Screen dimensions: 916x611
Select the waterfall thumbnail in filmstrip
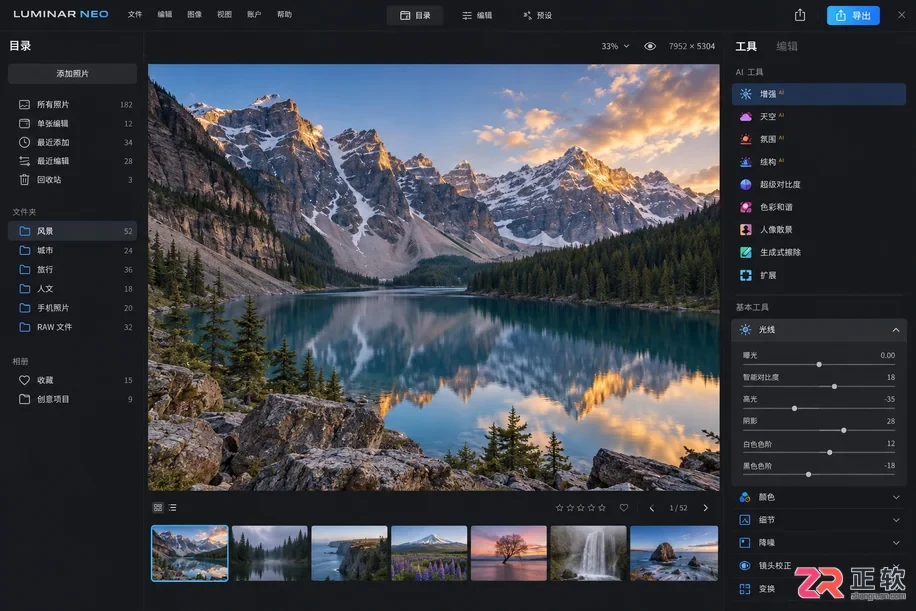click(x=588, y=553)
